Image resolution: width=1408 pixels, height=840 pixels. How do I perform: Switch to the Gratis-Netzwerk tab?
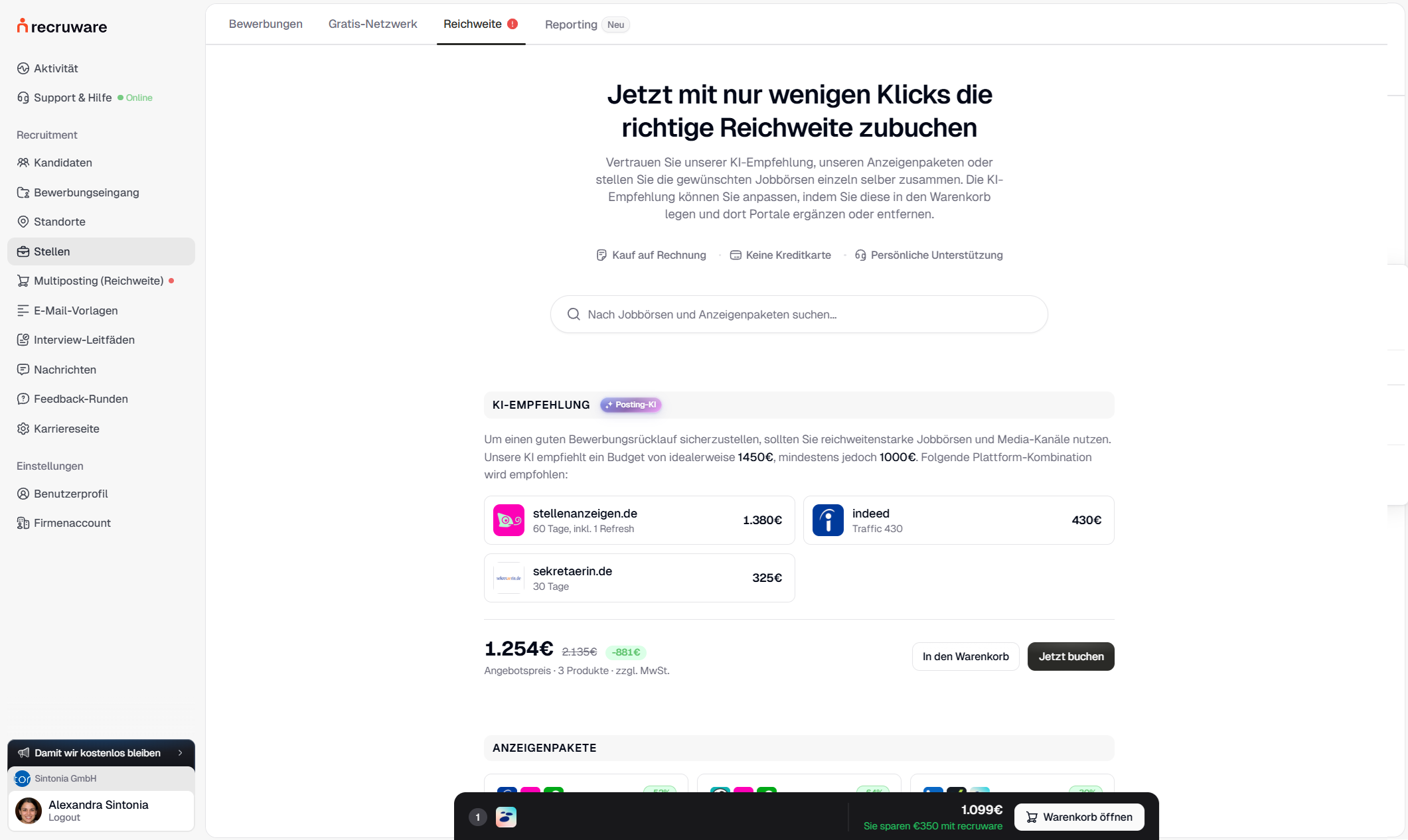[x=372, y=24]
